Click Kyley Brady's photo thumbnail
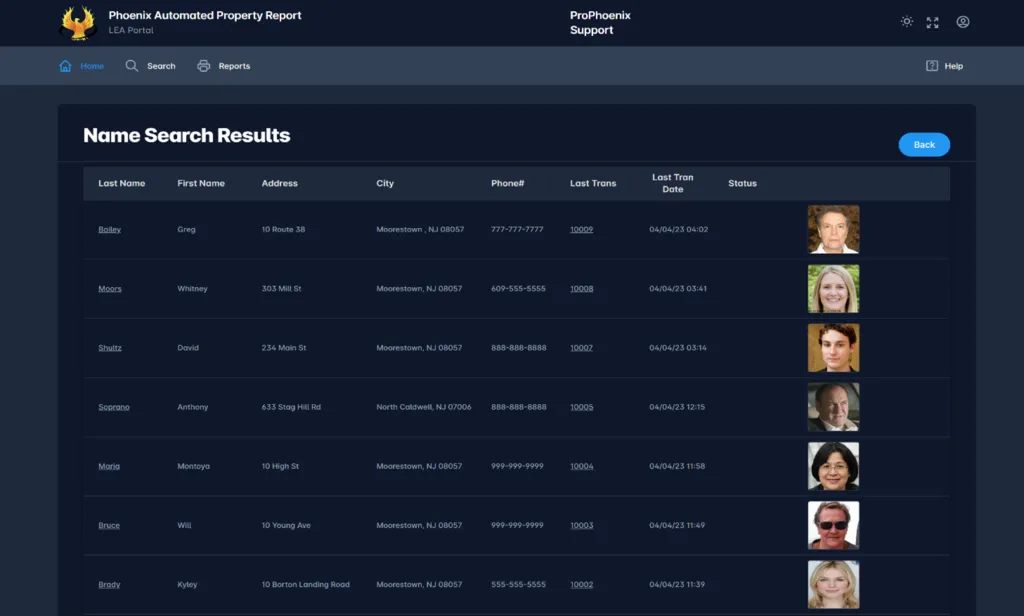The width and height of the screenshot is (1024, 616). click(833, 585)
